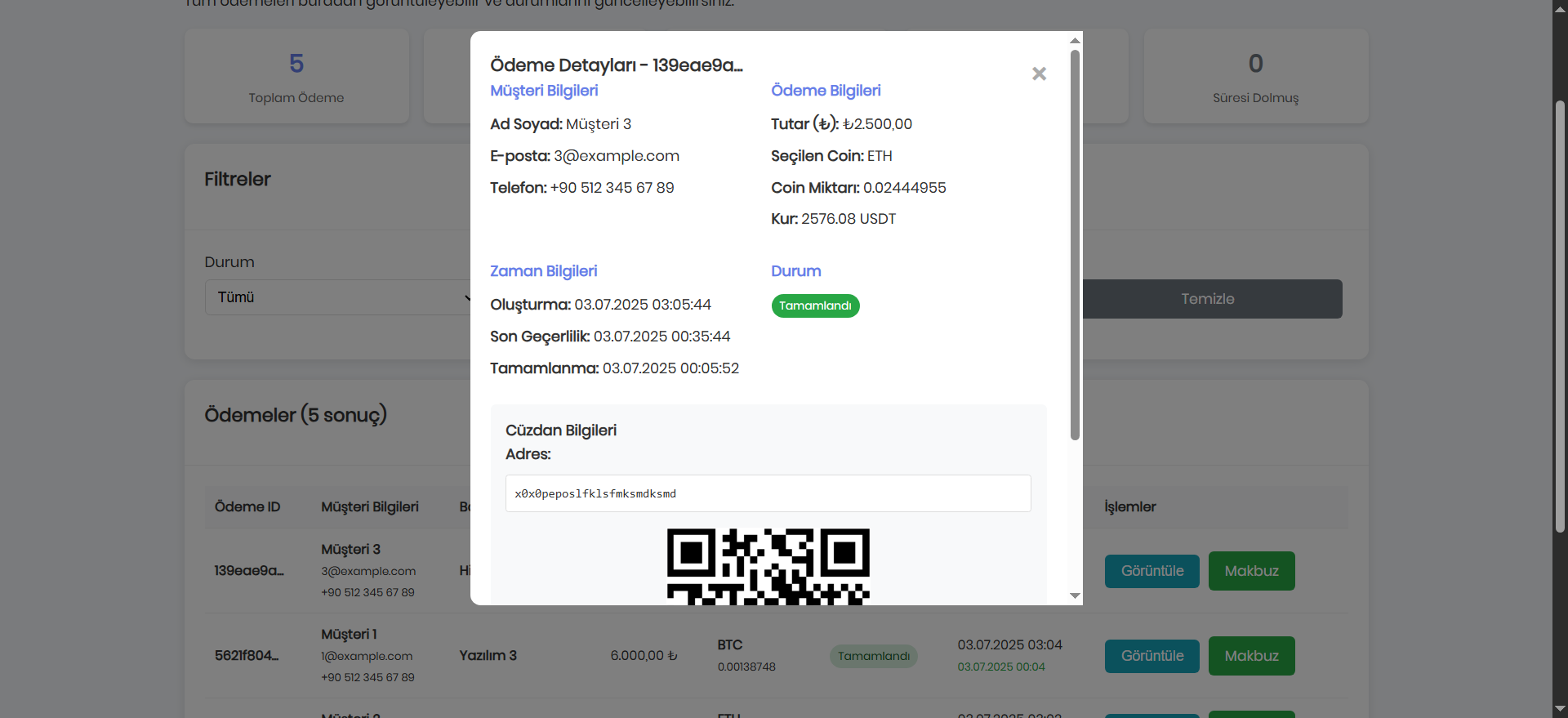The width and height of the screenshot is (1568, 718).
Task: Click the modal scrollbar down arrow
Action: (x=1075, y=596)
